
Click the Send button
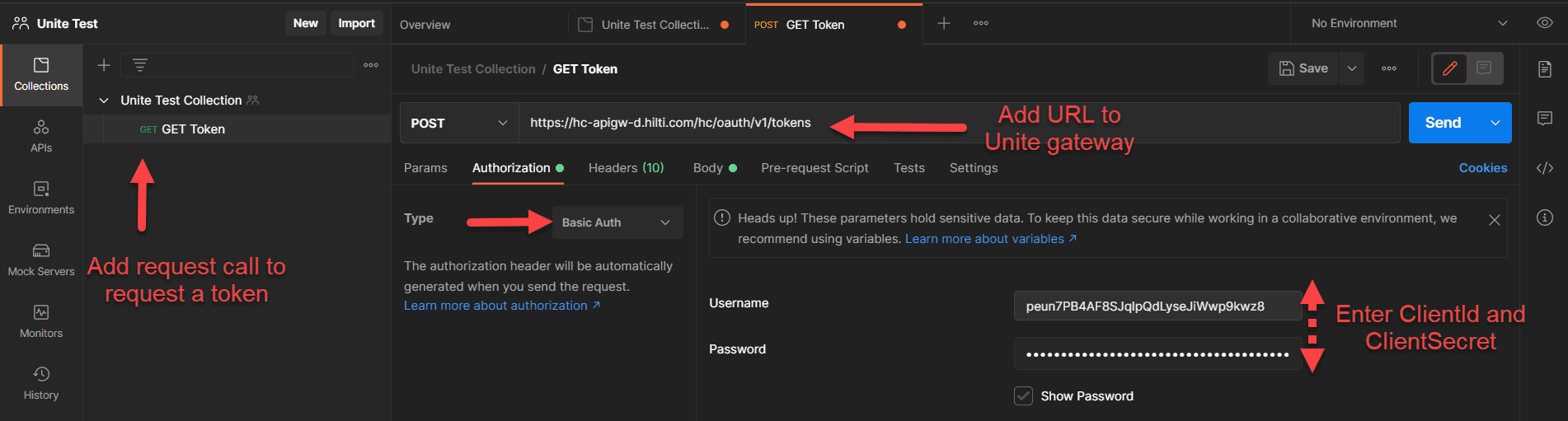(1444, 123)
